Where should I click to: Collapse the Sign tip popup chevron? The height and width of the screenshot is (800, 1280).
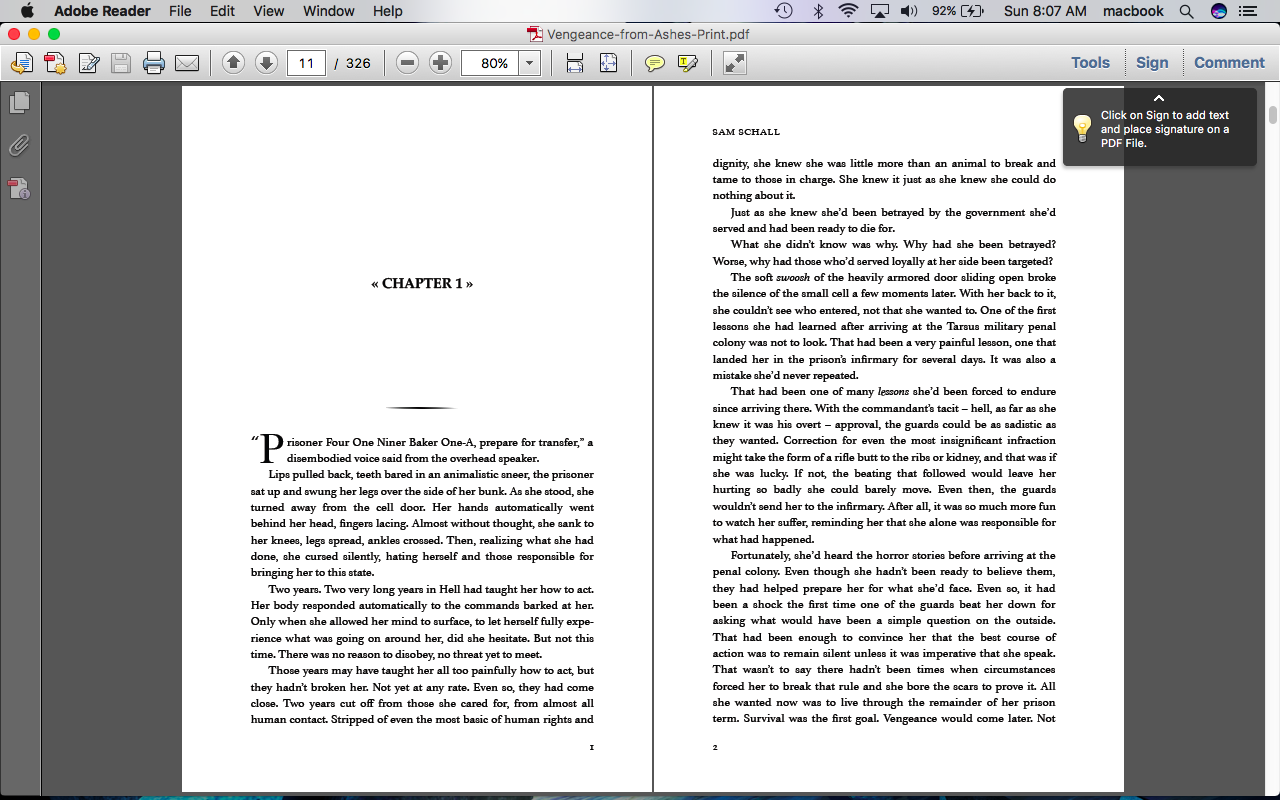click(x=1159, y=98)
